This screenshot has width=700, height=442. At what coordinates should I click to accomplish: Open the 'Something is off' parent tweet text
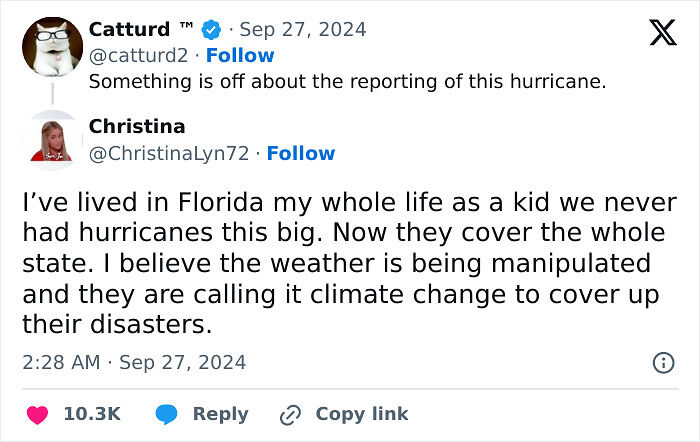[x=347, y=81]
